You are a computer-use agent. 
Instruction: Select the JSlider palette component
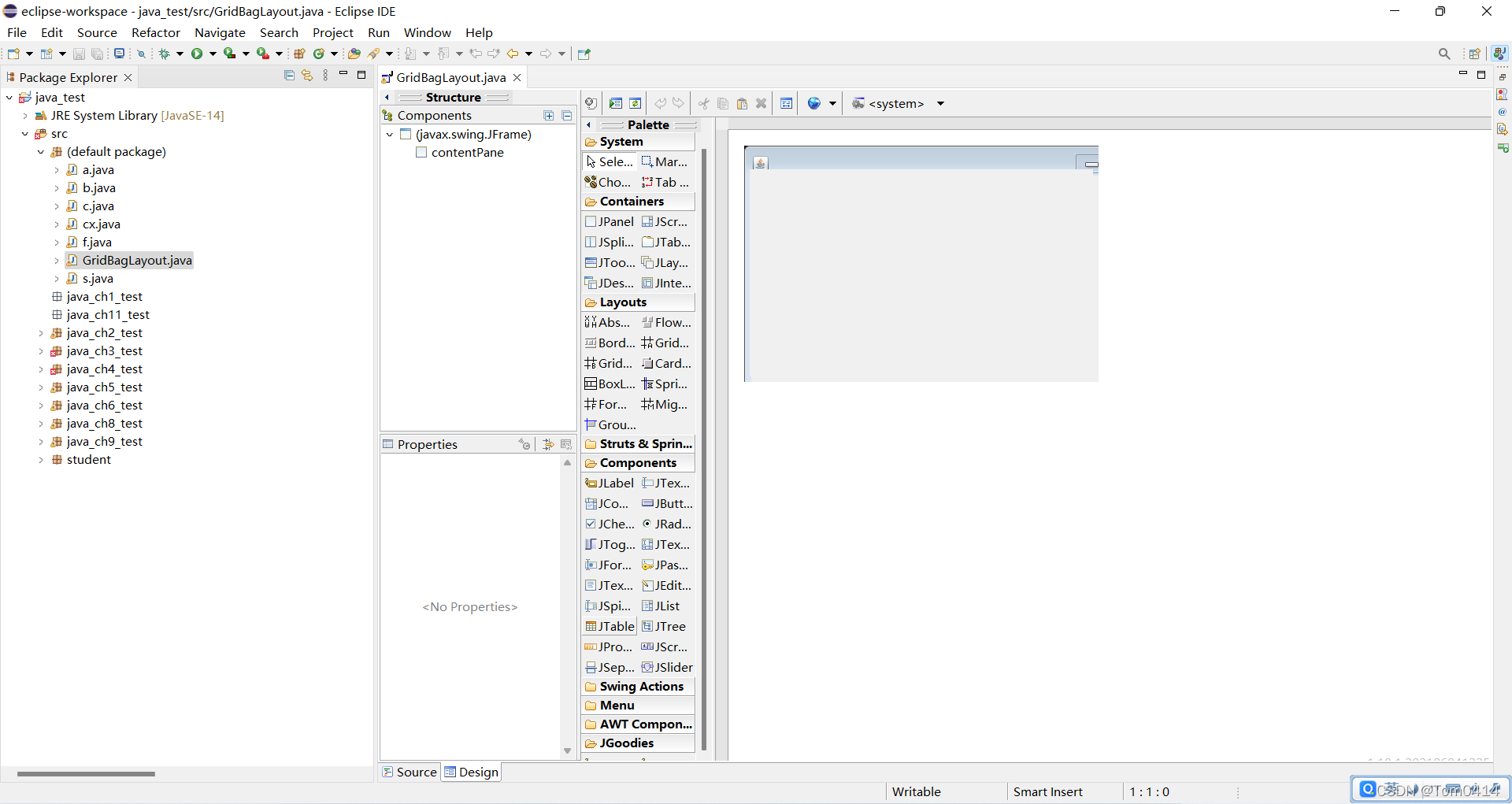667,667
